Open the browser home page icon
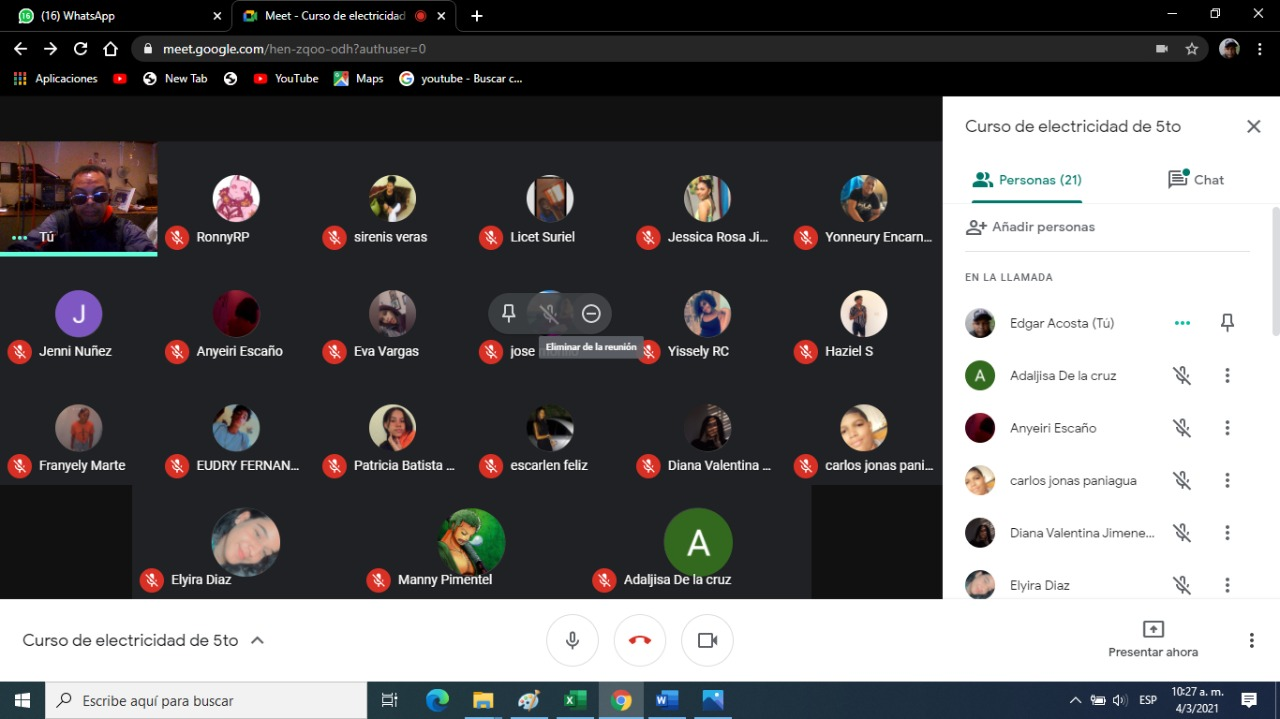This screenshot has width=1280, height=719. 110,48
